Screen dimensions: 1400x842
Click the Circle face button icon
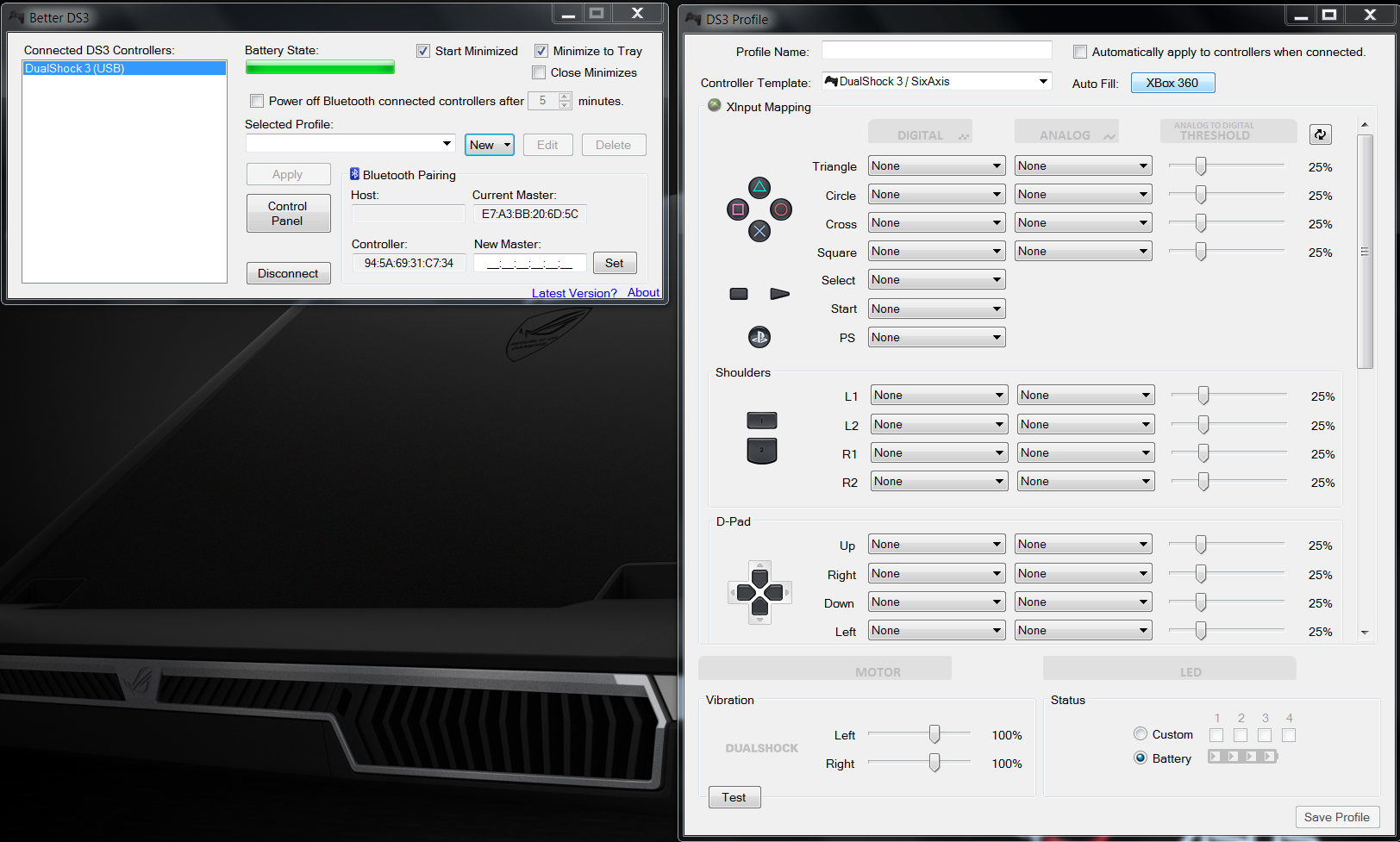pos(781,209)
